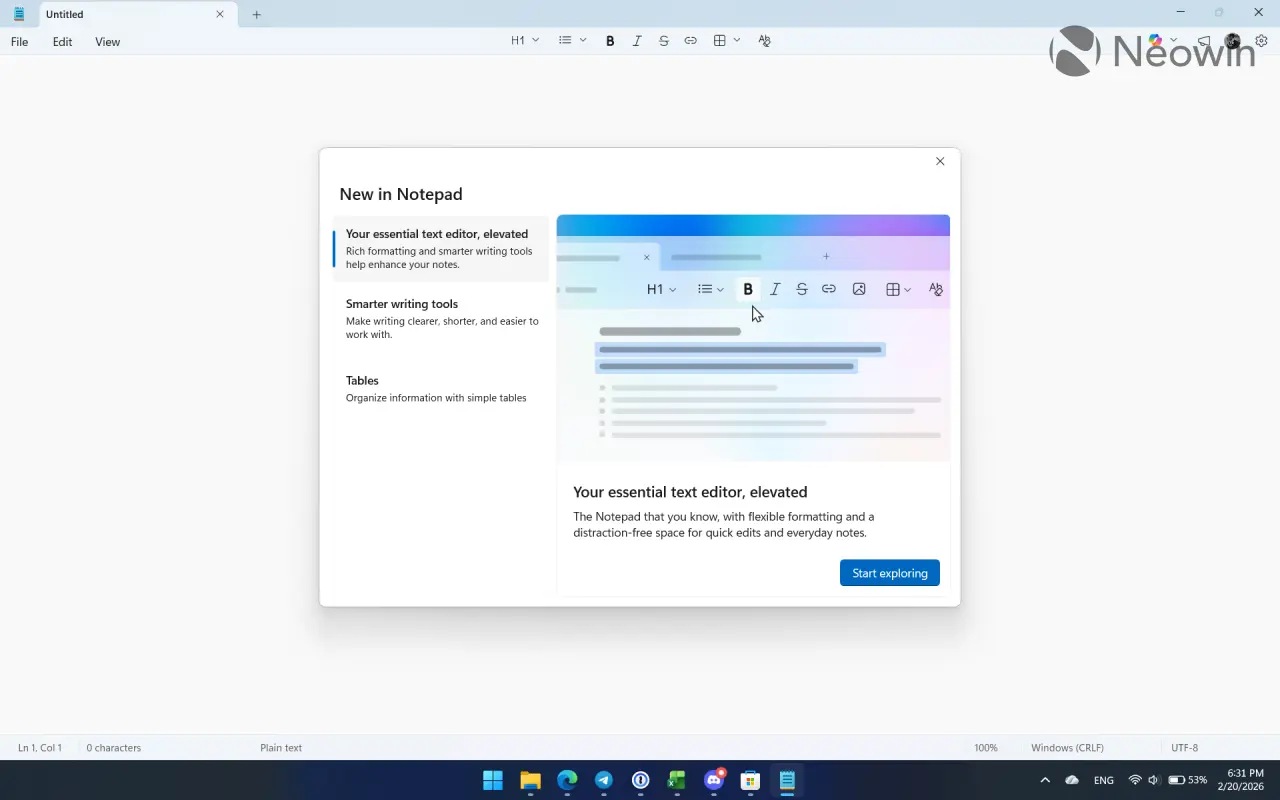
Task: Adjust system volume from the tray
Action: [x=1152, y=780]
